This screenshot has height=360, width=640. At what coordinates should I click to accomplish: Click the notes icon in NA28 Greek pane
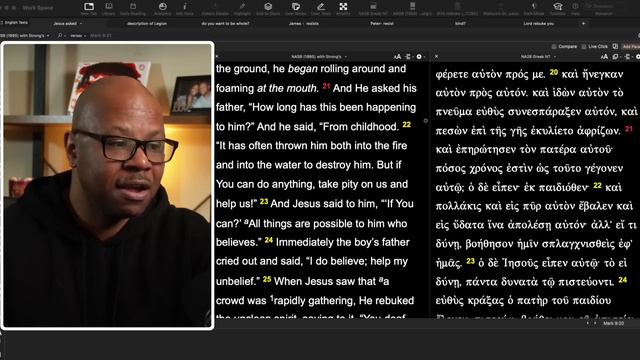616,57
